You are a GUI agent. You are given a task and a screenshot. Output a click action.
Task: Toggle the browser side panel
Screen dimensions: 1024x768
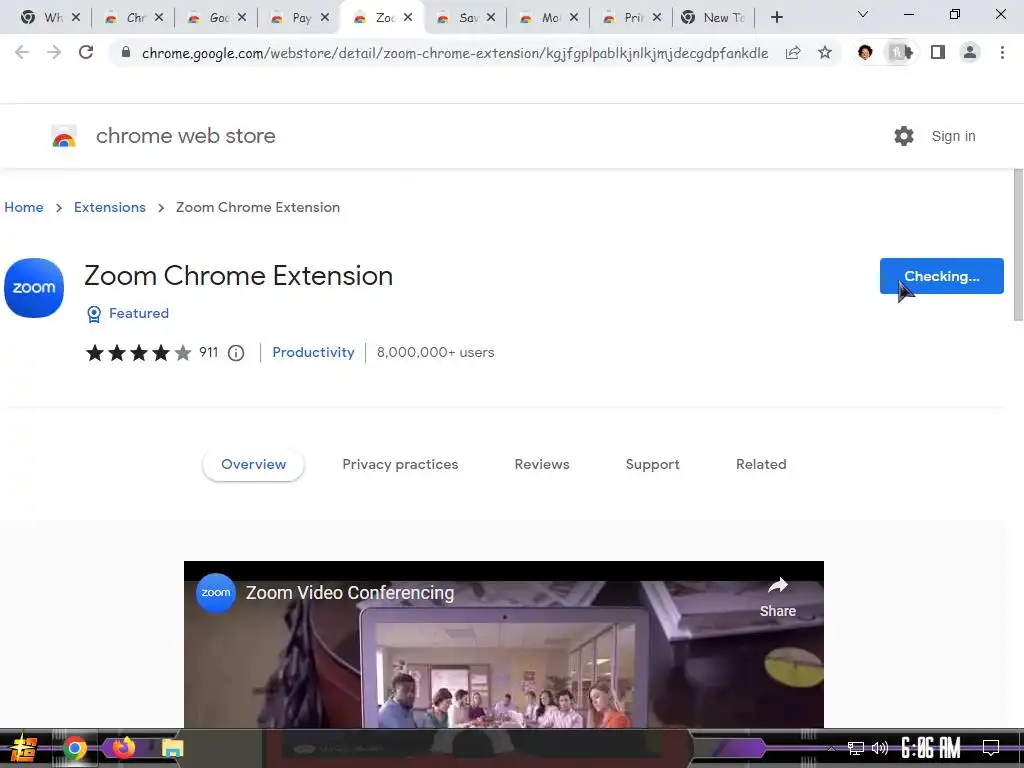tap(938, 52)
